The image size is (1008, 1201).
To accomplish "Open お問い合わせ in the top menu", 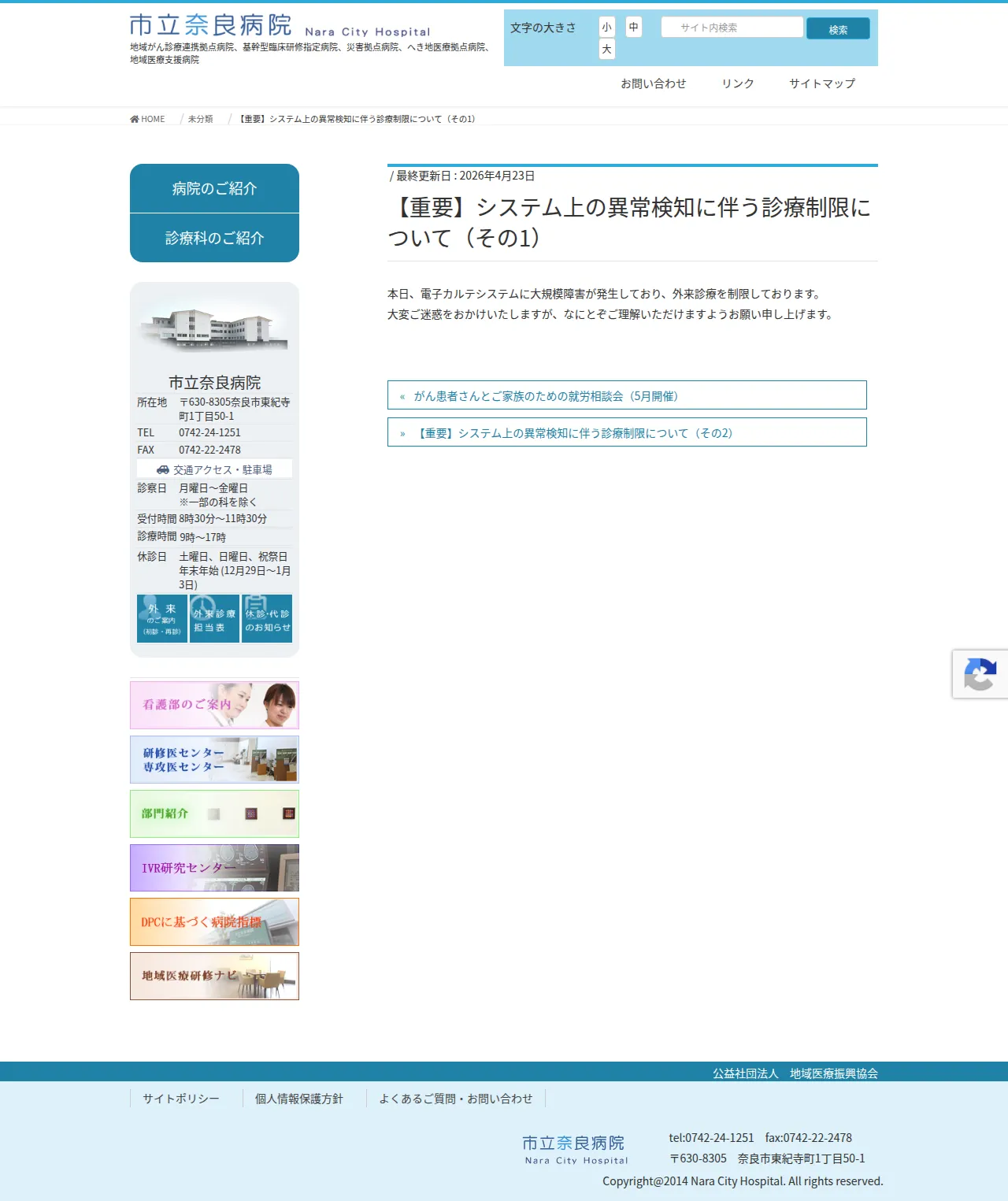I will click(x=654, y=83).
